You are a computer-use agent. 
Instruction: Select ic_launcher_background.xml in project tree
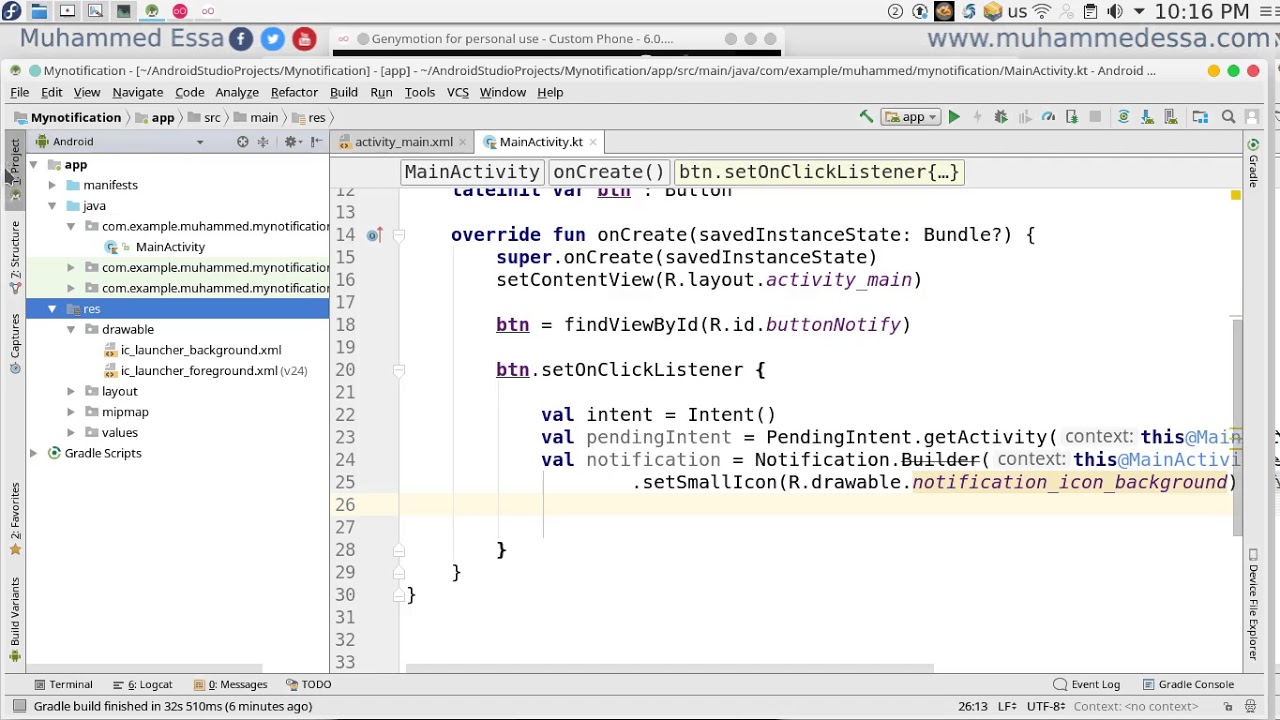tap(201, 350)
